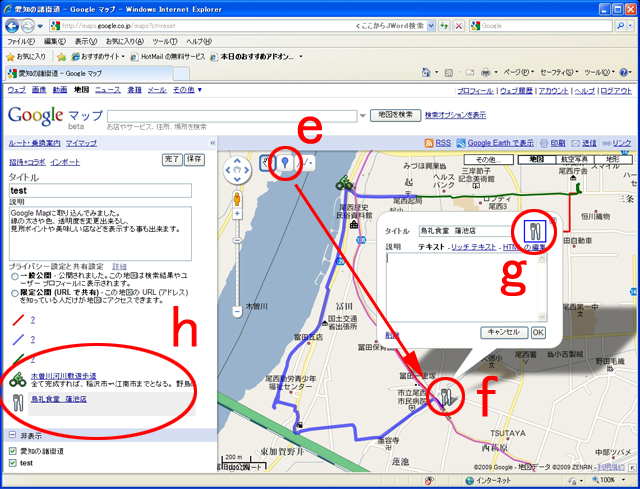The width and height of the screenshot is (640, 489).
Task: Select the 限定公開 radio button
Action: click(x=15, y=293)
